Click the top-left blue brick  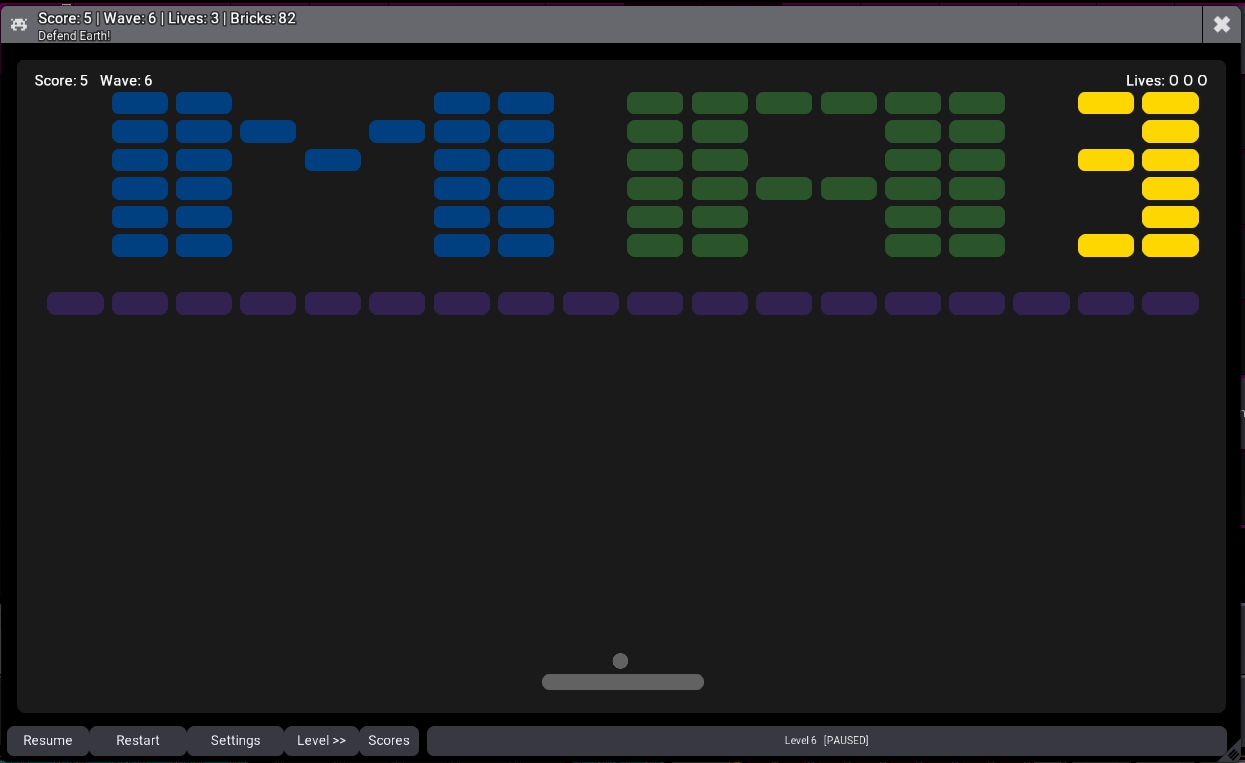(x=140, y=103)
